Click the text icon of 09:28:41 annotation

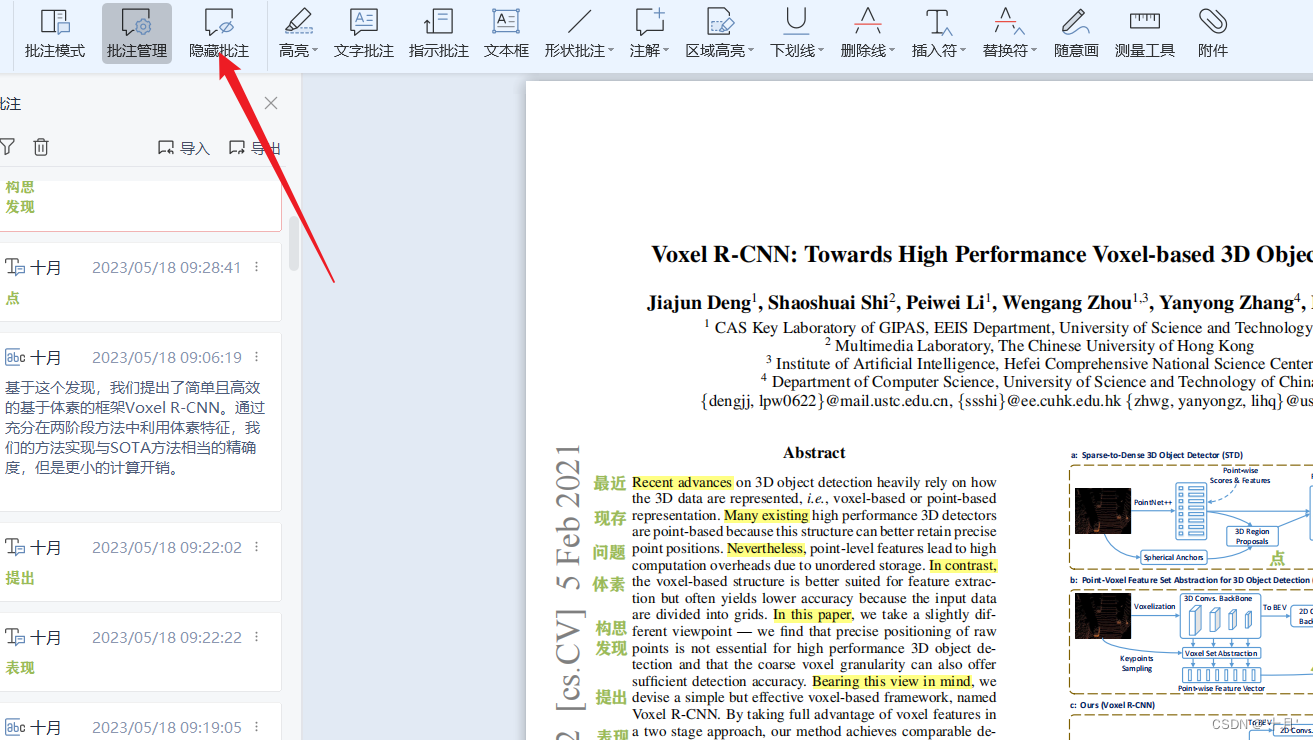tap(15, 267)
